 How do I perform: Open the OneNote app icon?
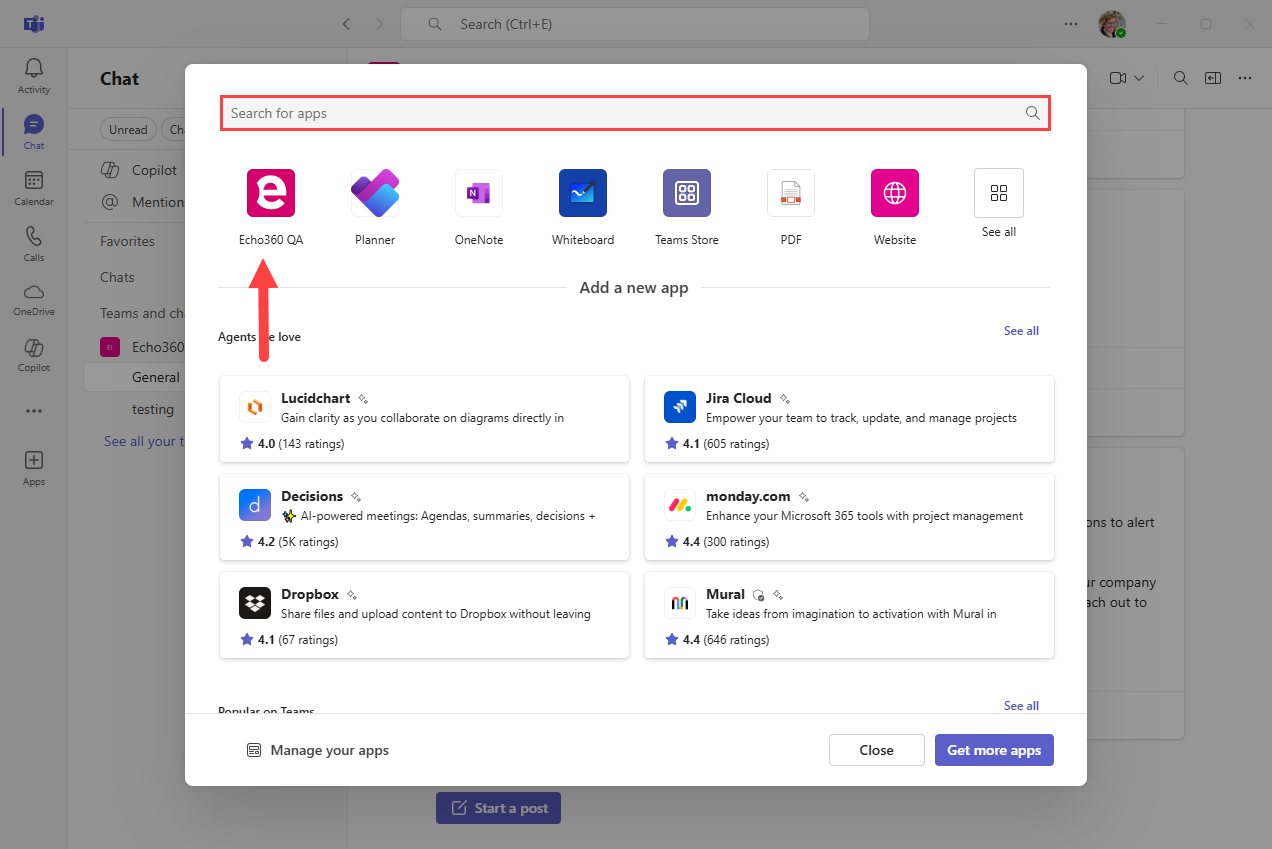(479, 193)
